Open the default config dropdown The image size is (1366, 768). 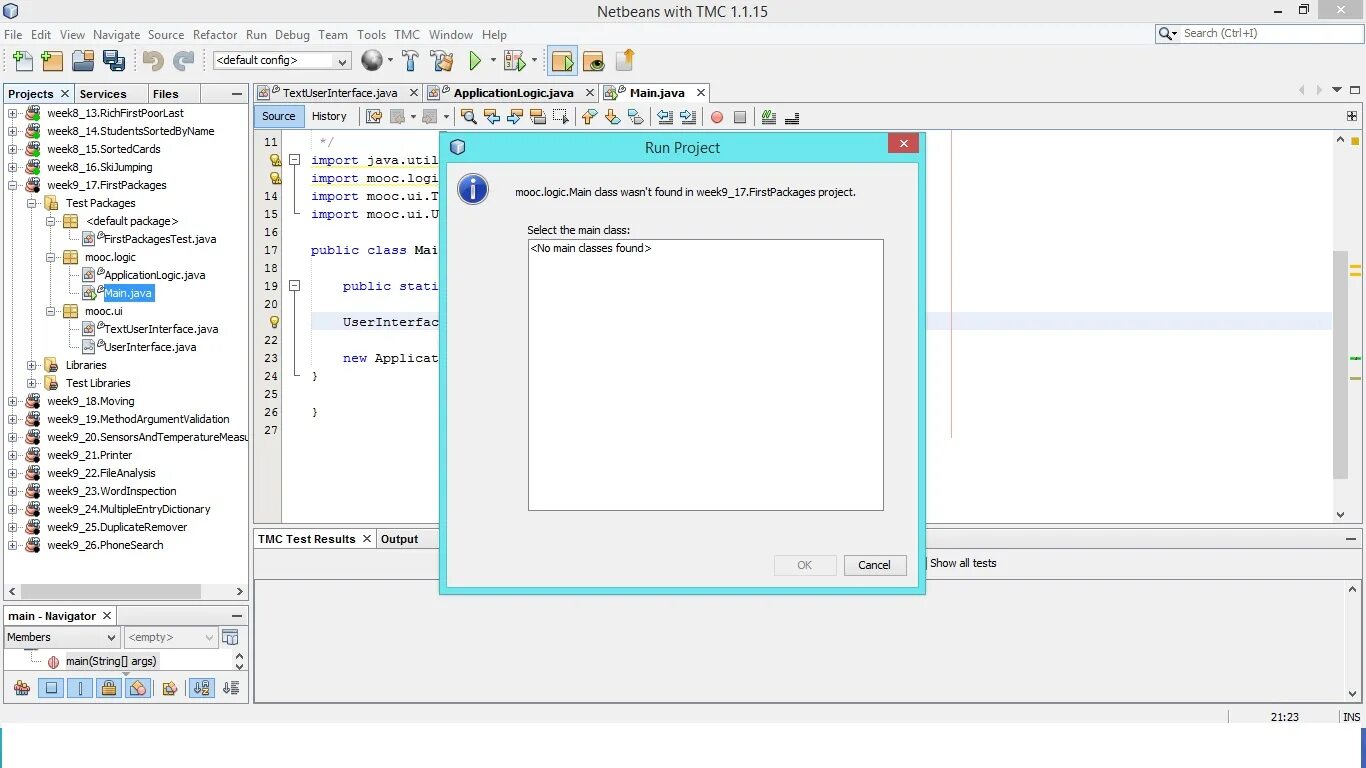[x=282, y=61]
